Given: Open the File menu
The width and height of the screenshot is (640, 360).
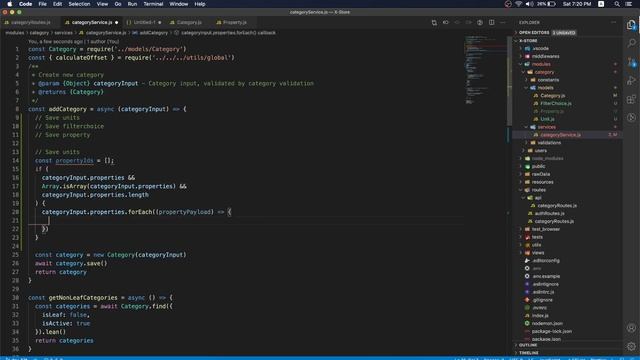Looking at the screenshot, I should (42, 4).
